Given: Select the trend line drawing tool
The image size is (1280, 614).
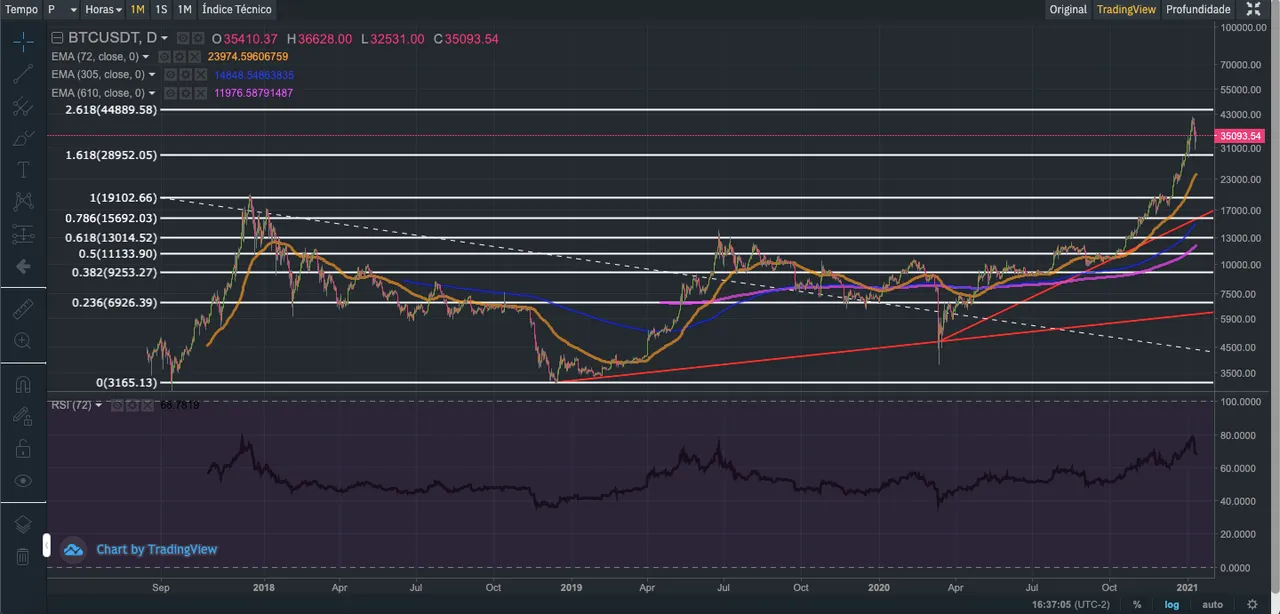Looking at the screenshot, I should 23,74.
